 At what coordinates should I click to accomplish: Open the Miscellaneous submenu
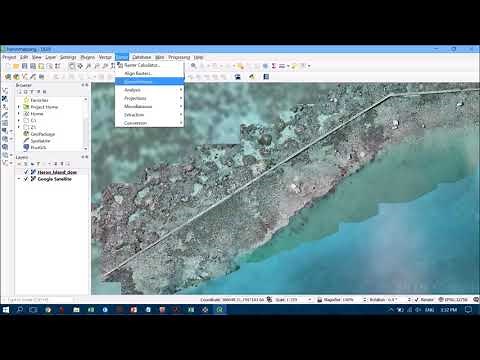pyautogui.click(x=149, y=107)
